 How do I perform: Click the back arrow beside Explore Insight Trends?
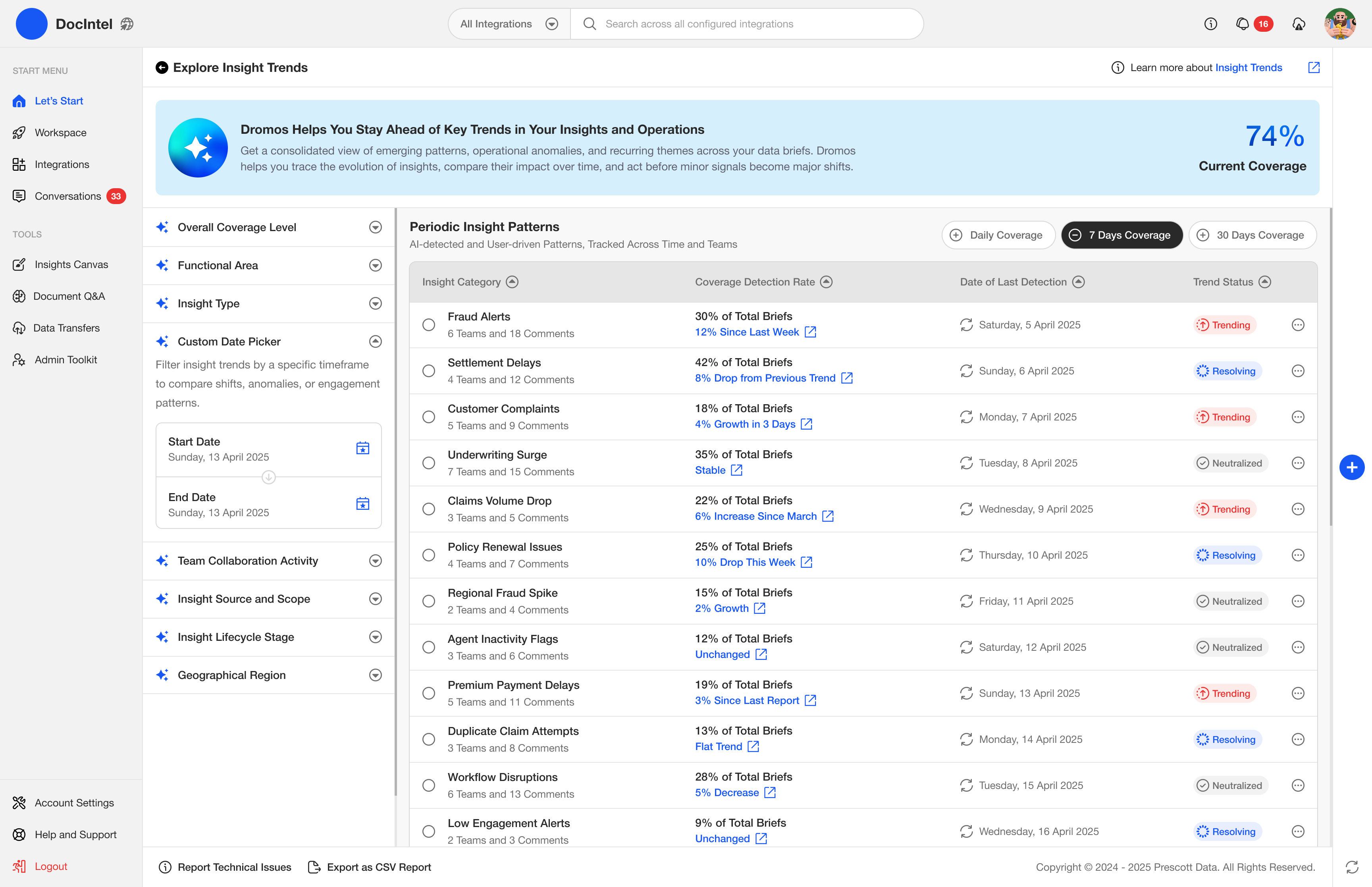(162, 67)
